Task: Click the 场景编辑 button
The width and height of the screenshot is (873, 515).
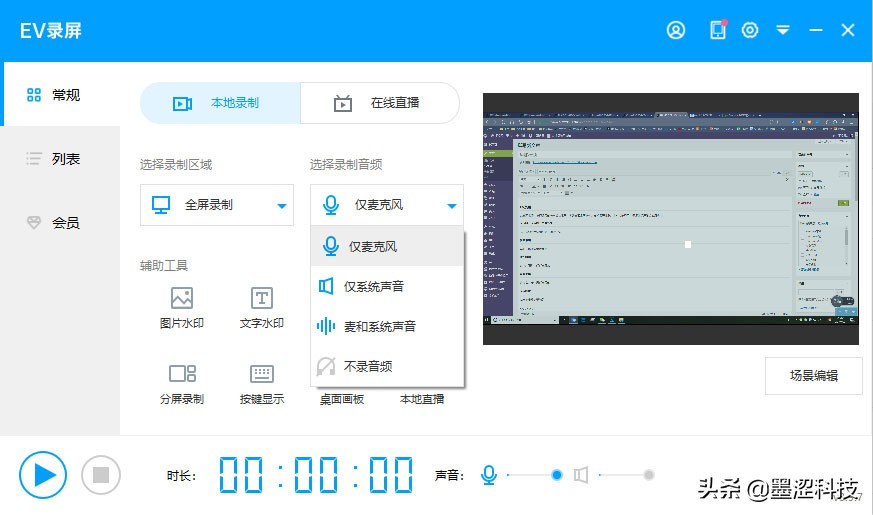Action: [x=813, y=376]
